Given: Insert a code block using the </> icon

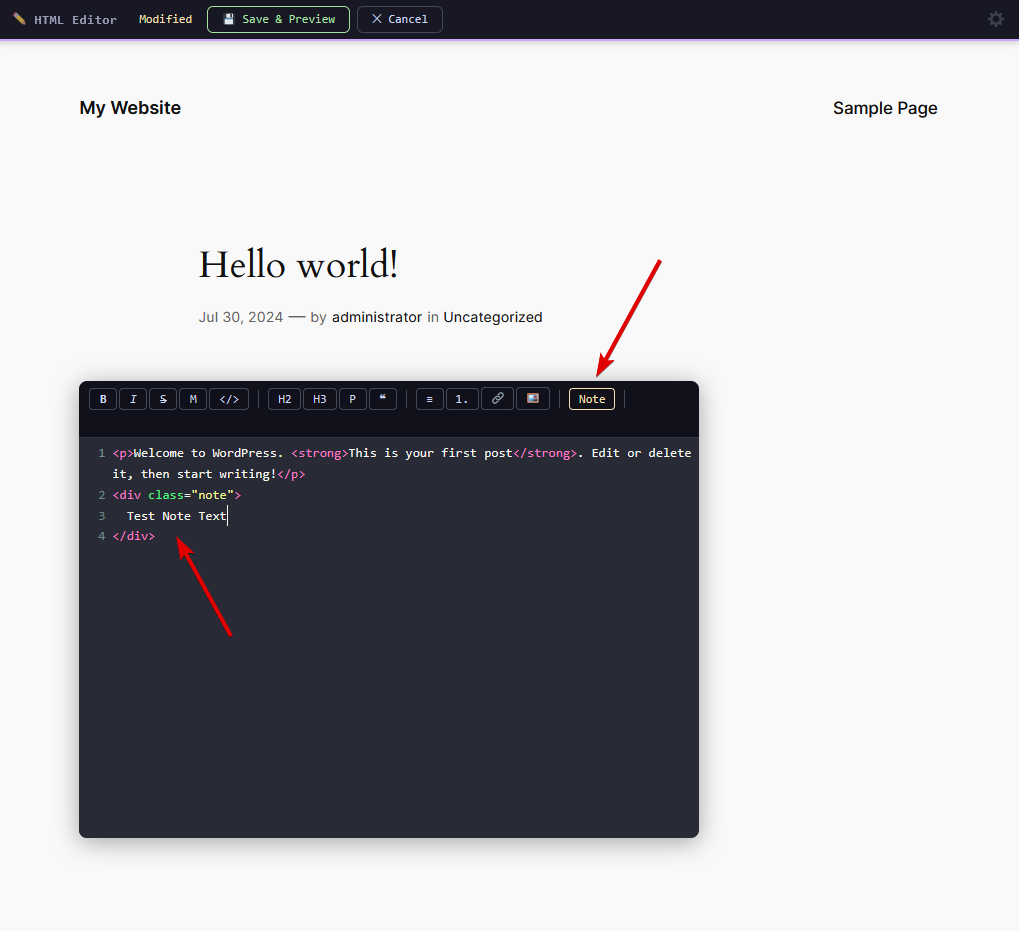Looking at the screenshot, I should click(x=228, y=398).
